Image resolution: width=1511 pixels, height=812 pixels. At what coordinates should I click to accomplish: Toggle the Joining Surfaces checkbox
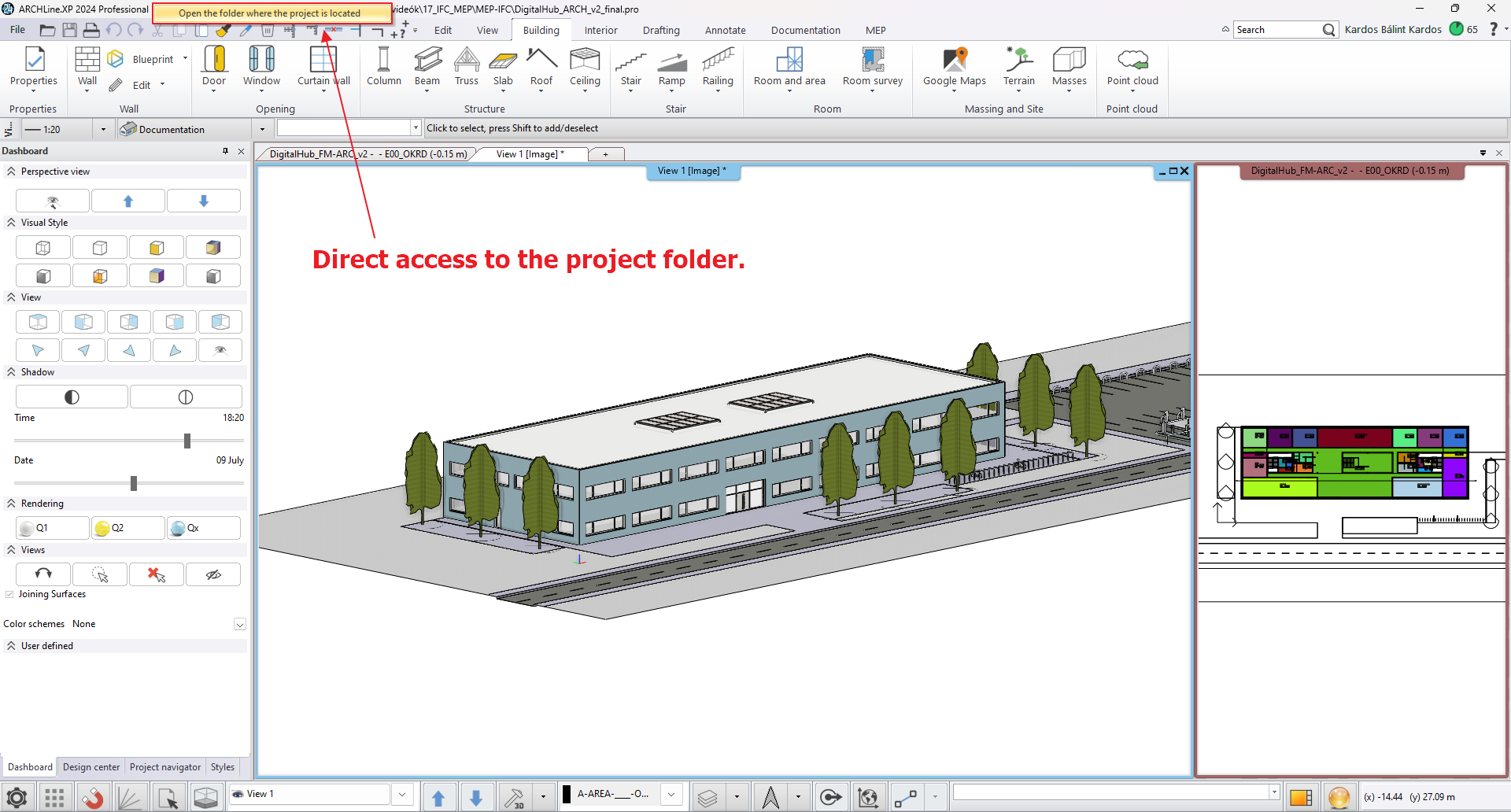coord(9,595)
